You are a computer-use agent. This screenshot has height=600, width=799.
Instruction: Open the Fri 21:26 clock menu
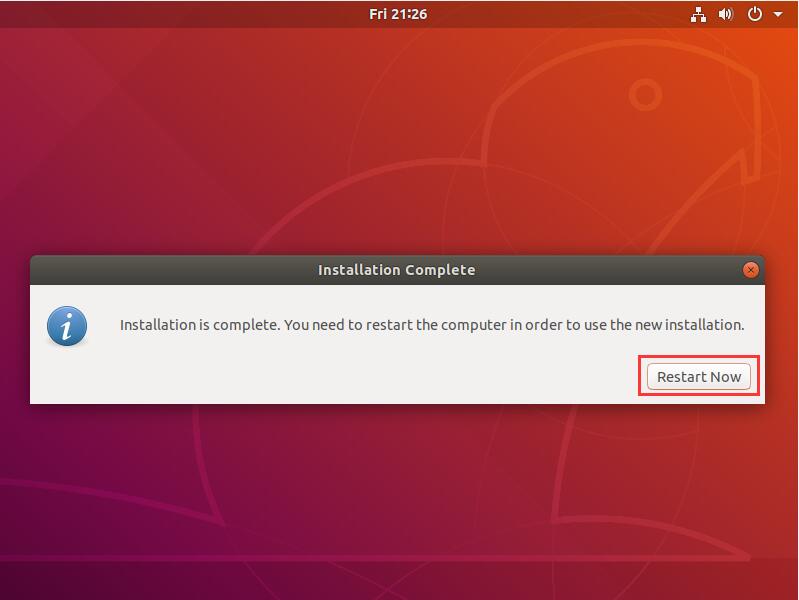398,14
